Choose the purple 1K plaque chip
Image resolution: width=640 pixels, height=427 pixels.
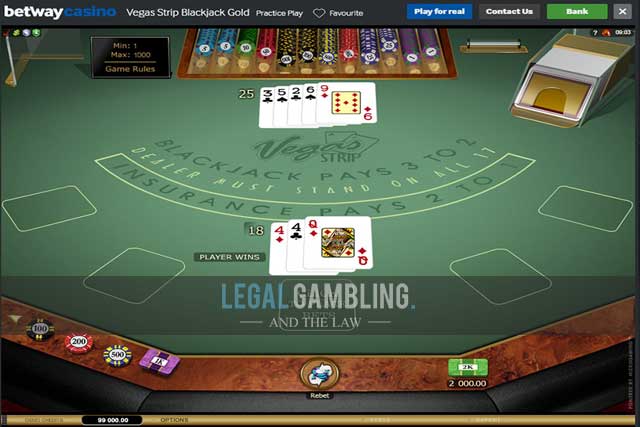click(159, 361)
